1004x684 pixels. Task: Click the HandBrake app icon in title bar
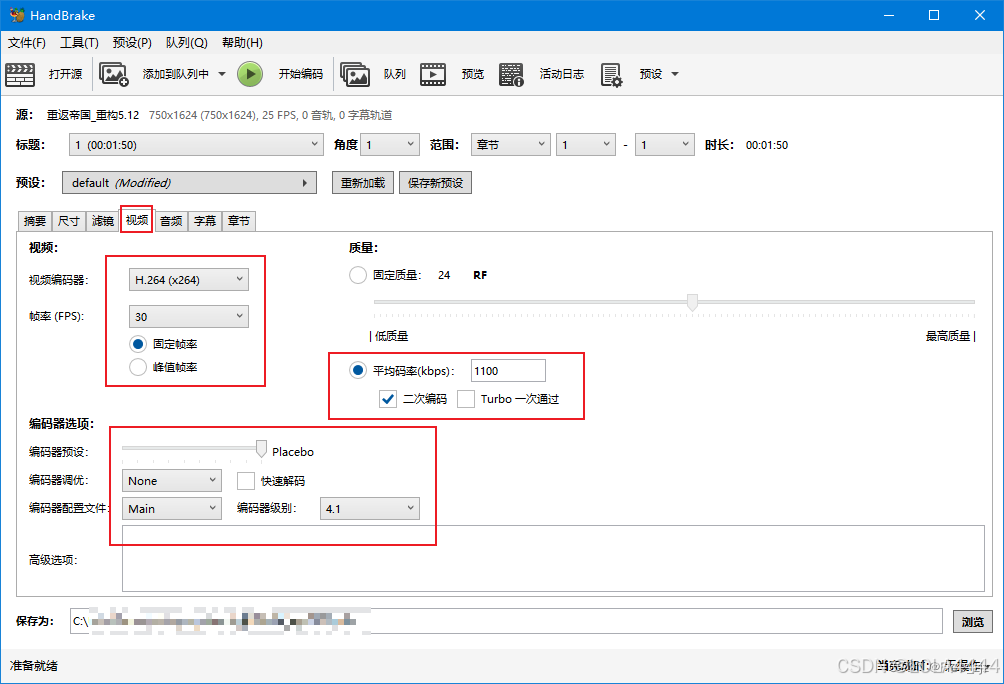[x=17, y=15]
